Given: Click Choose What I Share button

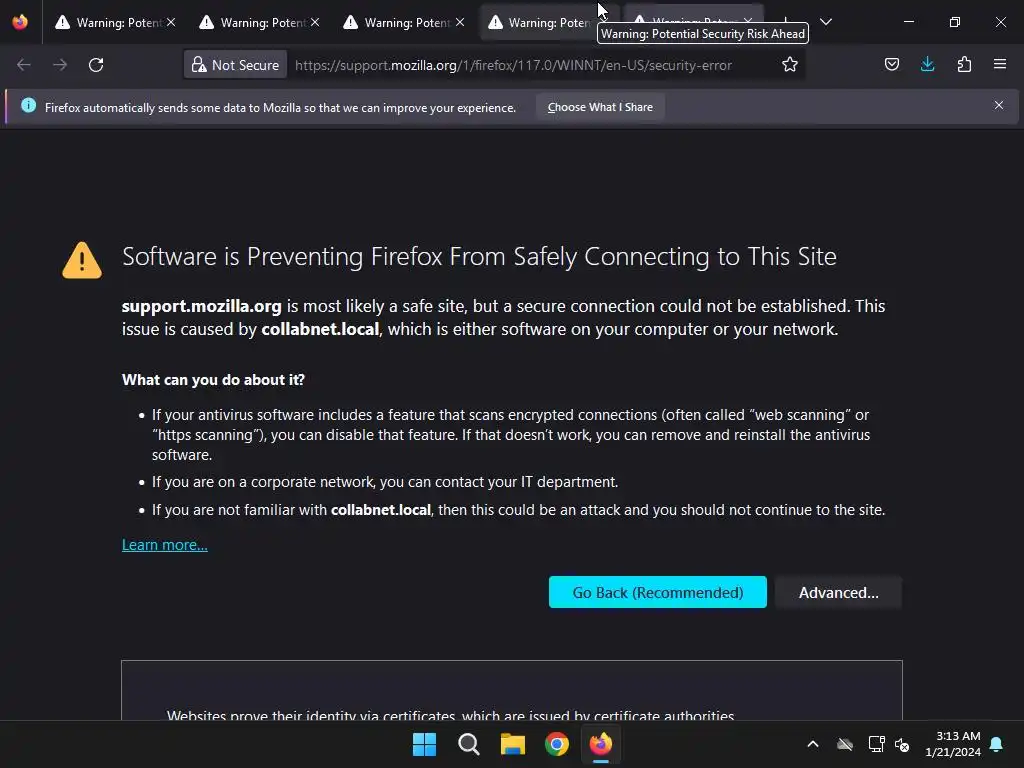Looking at the screenshot, I should coord(600,107).
